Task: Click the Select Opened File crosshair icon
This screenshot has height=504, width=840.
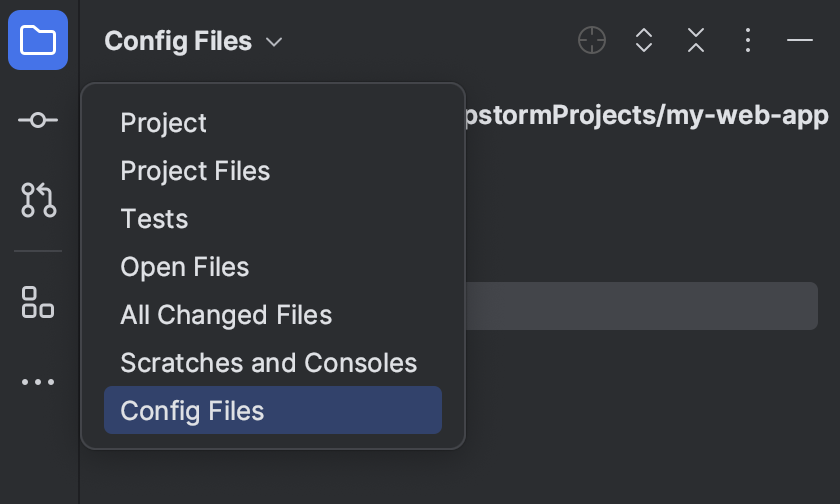Action: 592,41
